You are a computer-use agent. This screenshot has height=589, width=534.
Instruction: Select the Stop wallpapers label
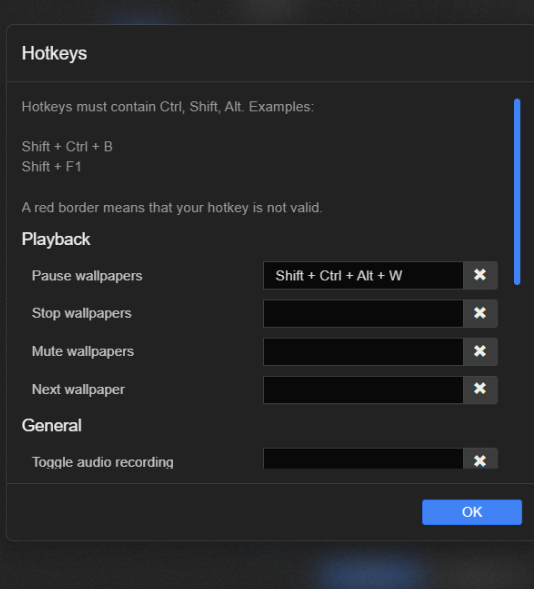pyautogui.click(x=82, y=313)
